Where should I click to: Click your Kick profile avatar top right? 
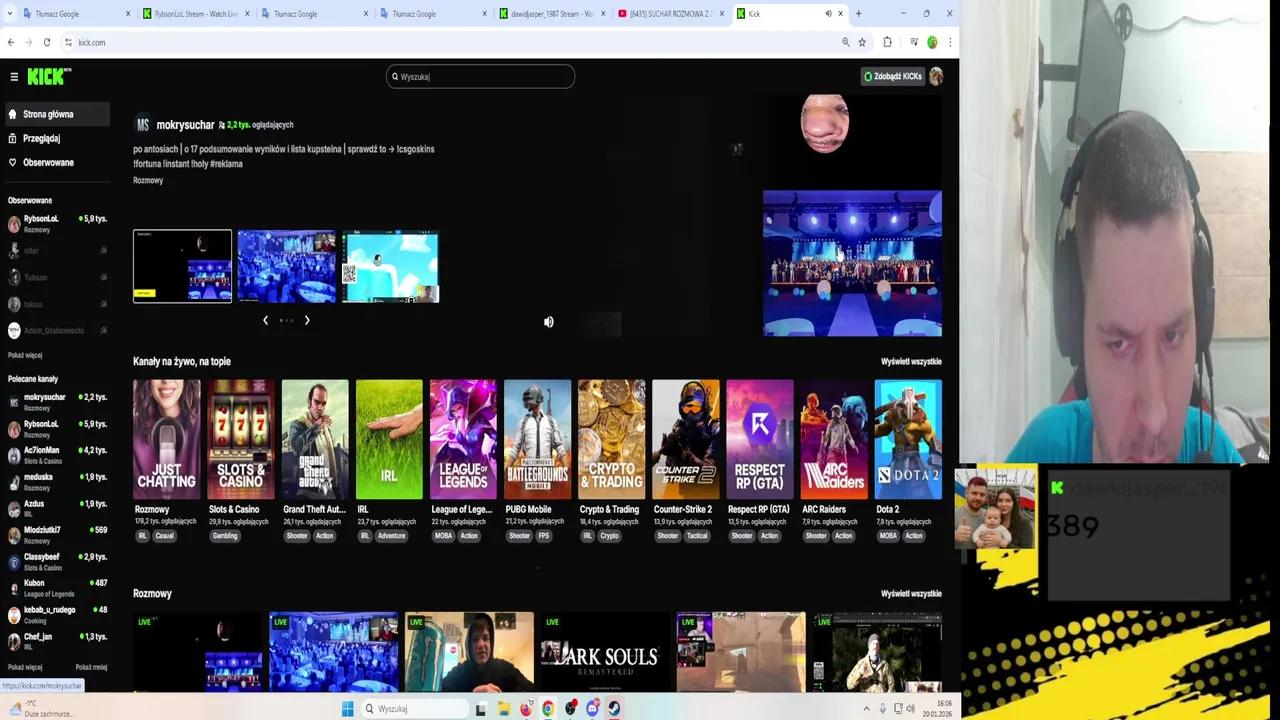[x=936, y=76]
